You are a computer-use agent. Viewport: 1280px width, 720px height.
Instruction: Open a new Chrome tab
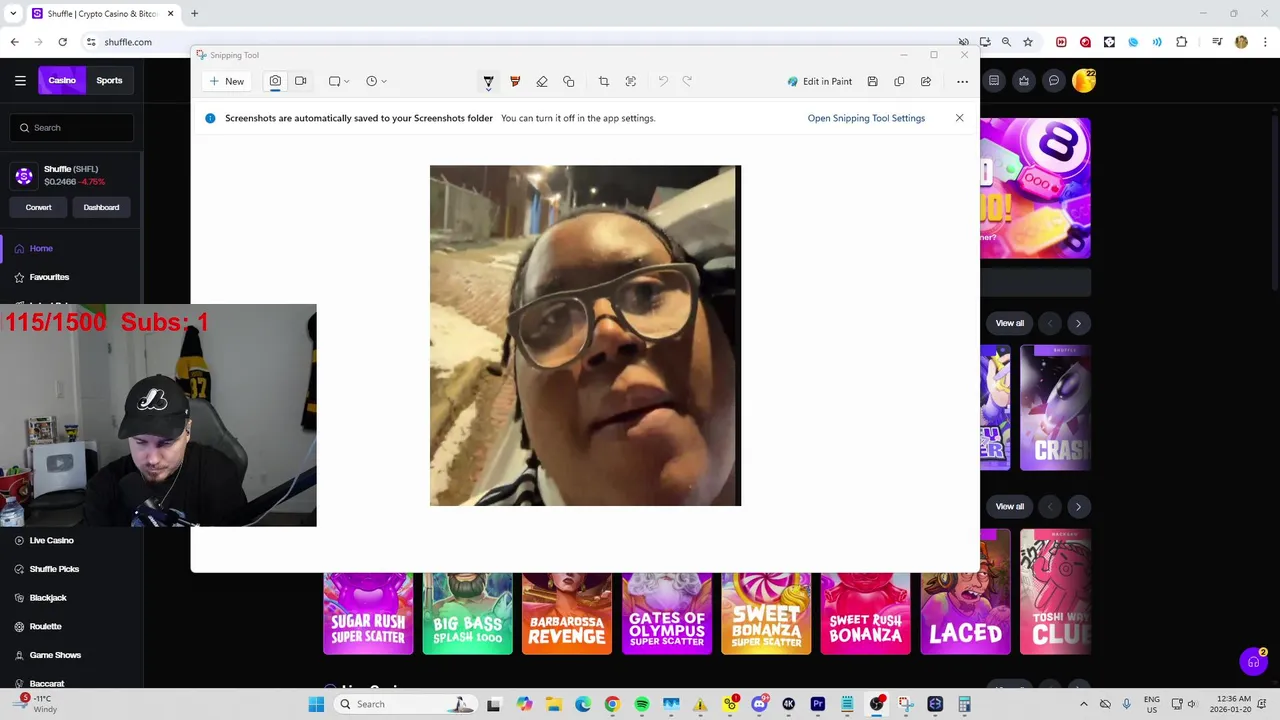[x=194, y=14]
